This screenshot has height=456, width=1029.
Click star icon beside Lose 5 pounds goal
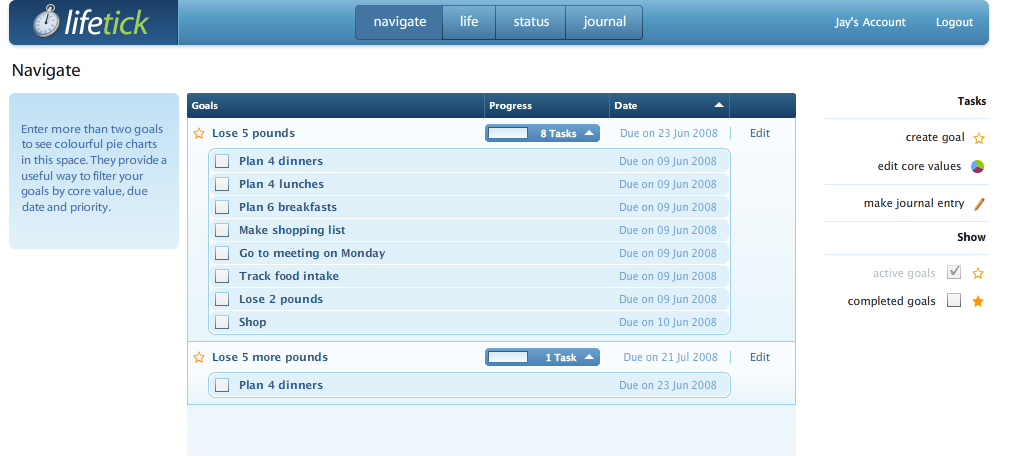coord(199,133)
